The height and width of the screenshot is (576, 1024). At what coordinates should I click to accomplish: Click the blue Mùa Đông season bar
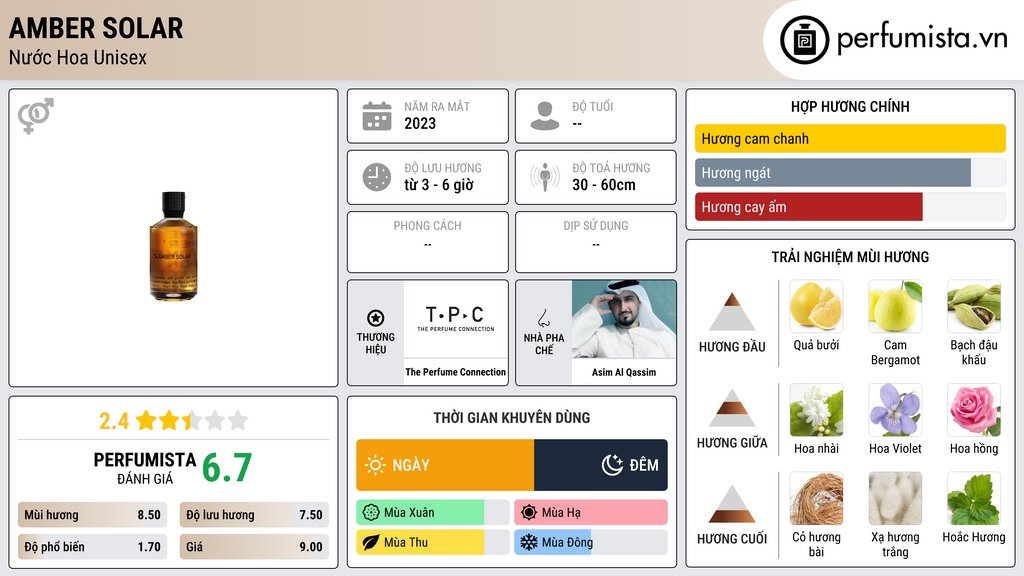point(552,542)
